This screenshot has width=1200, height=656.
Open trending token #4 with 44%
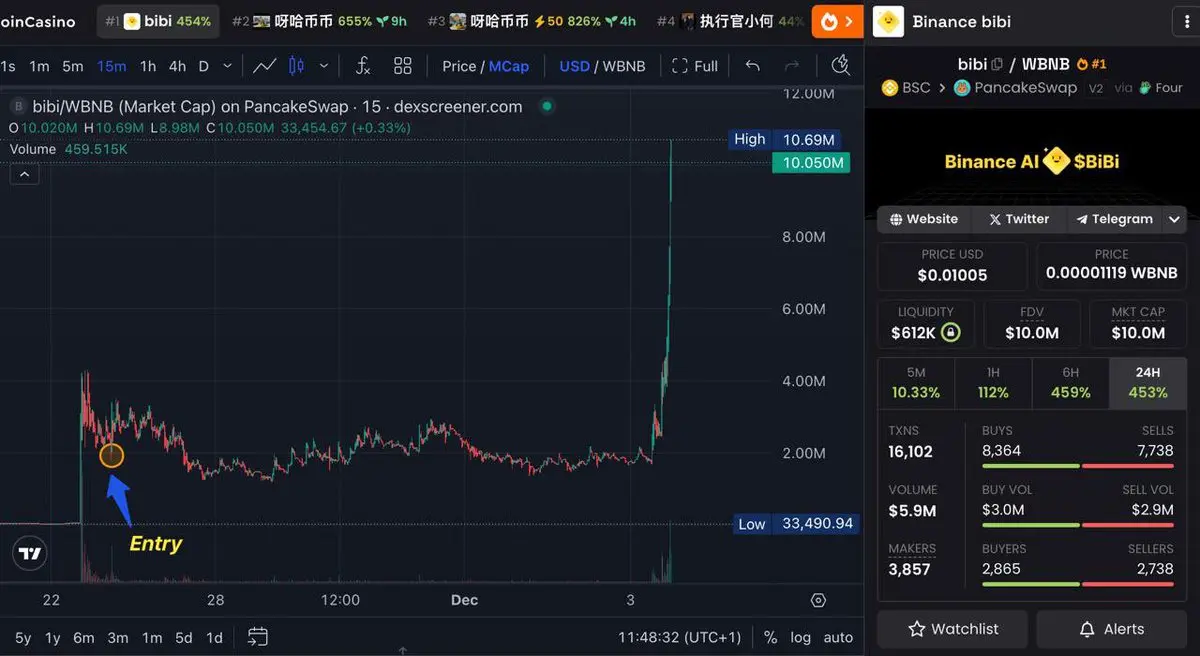pos(731,21)
